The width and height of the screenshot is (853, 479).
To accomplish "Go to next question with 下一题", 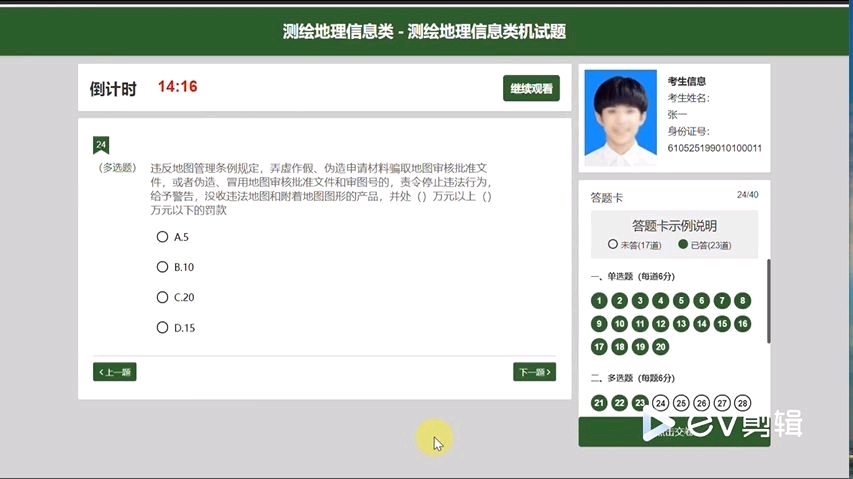I will pos(534,372).
